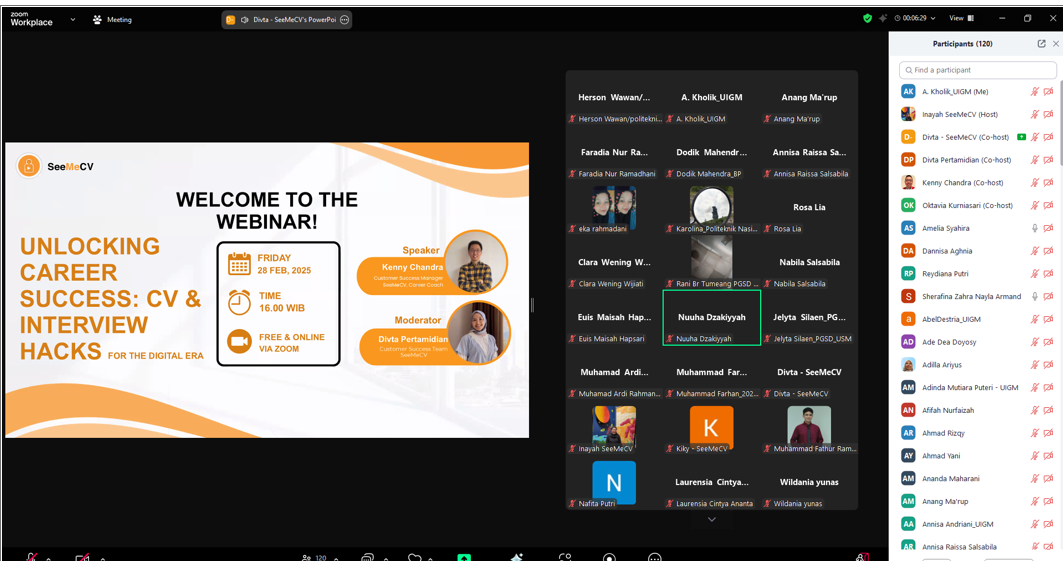The image size is (1063, 561).
Task: Select Rani Br Tumeang PGSD video tile
Action: (x=712, y=263)
